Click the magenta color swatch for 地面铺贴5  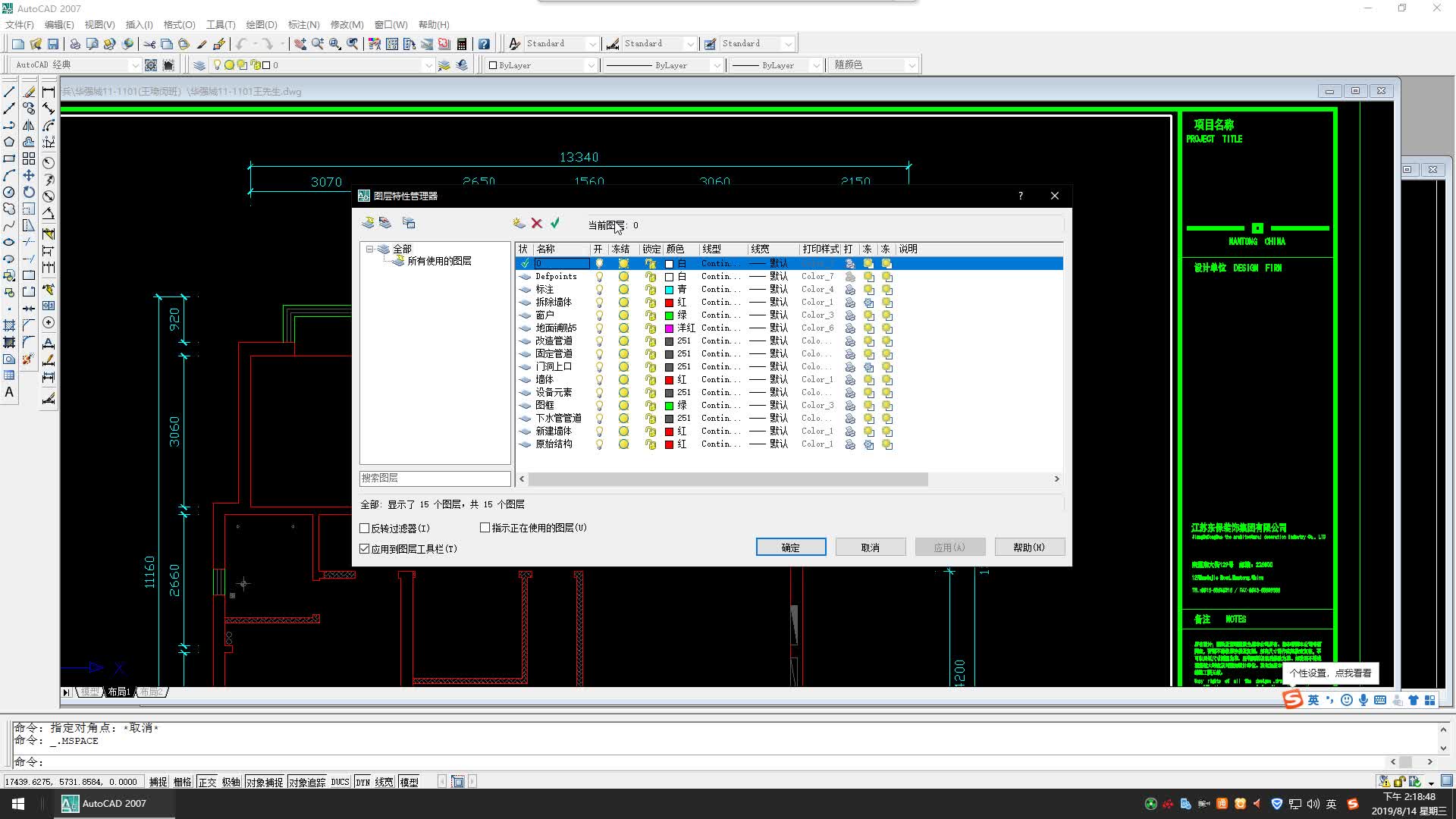(669, 328)
